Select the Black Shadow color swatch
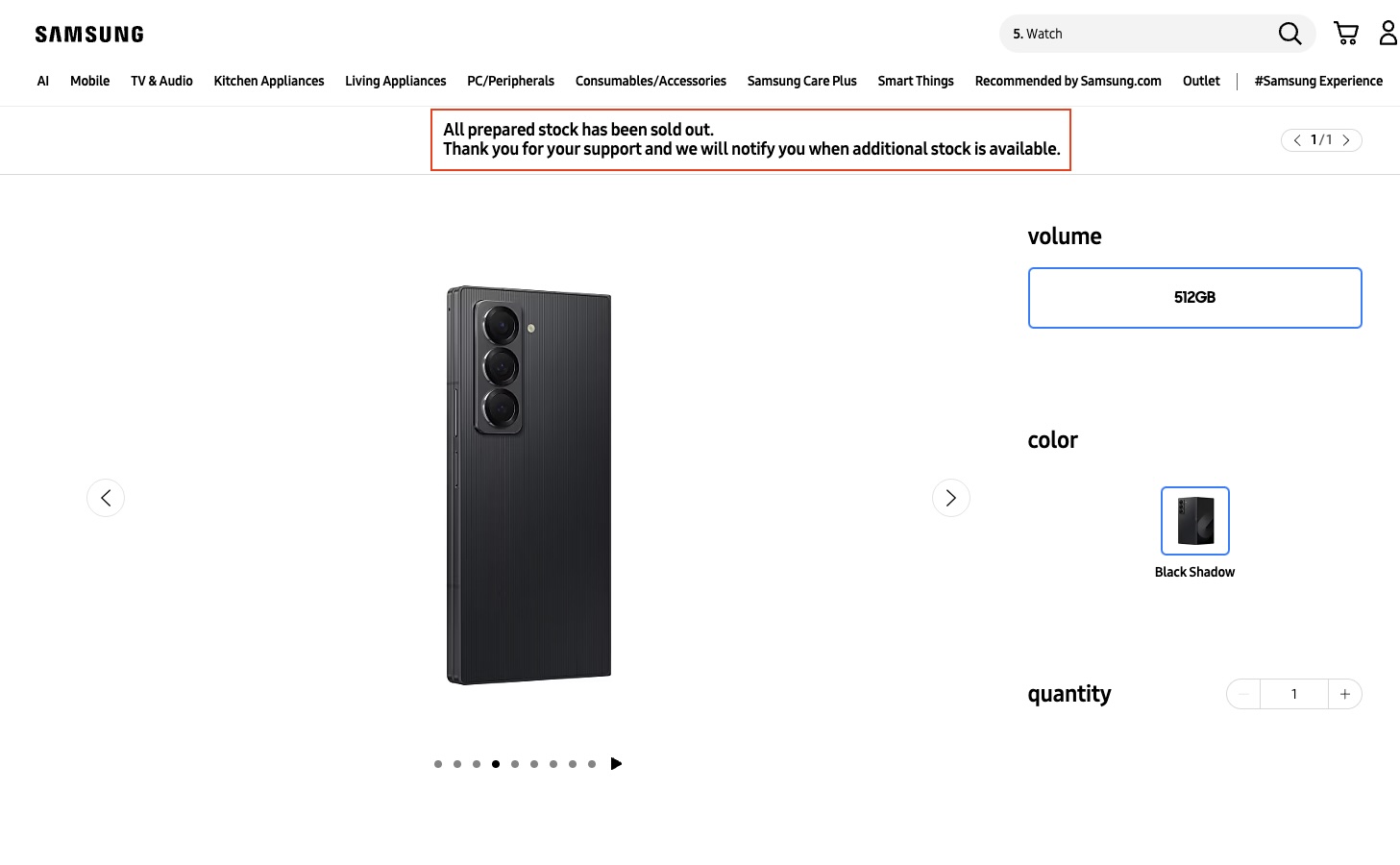Viewport: 1400px width, 865px height. 1194,521
